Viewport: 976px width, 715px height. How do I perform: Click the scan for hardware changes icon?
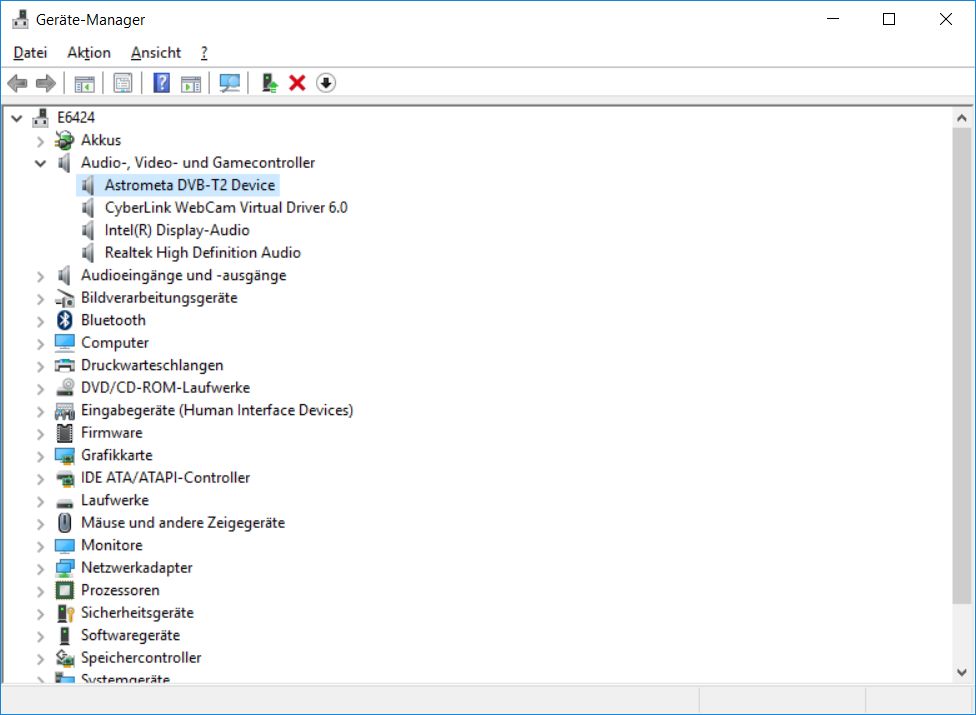click(230, 83)
